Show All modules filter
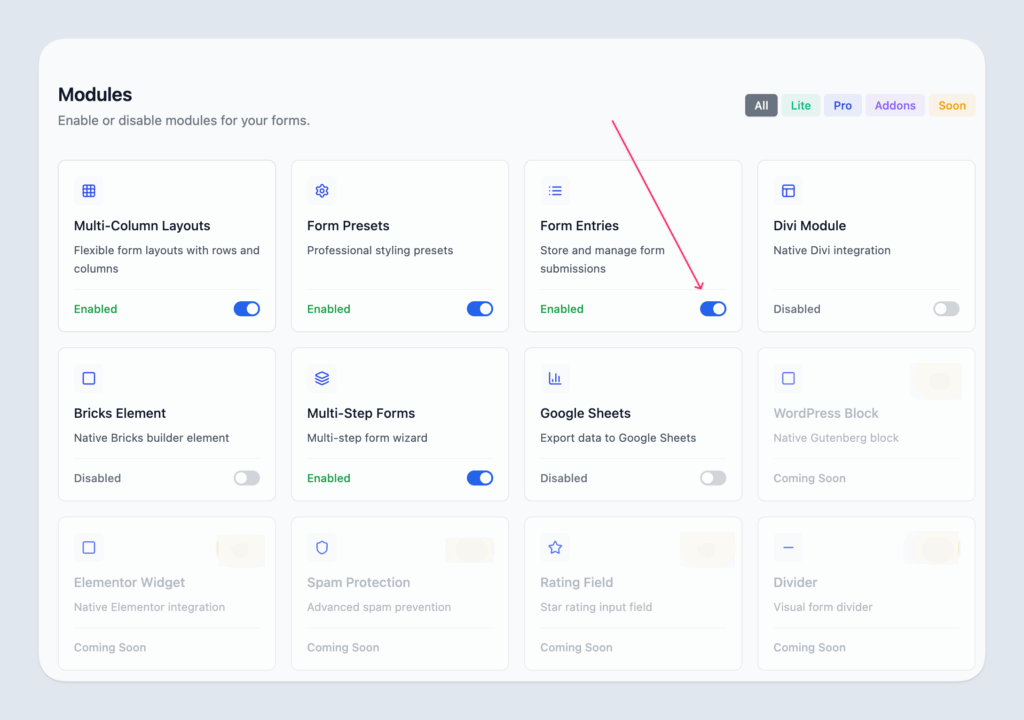This screenshot has width=1024, height=720. click(761, 105)
